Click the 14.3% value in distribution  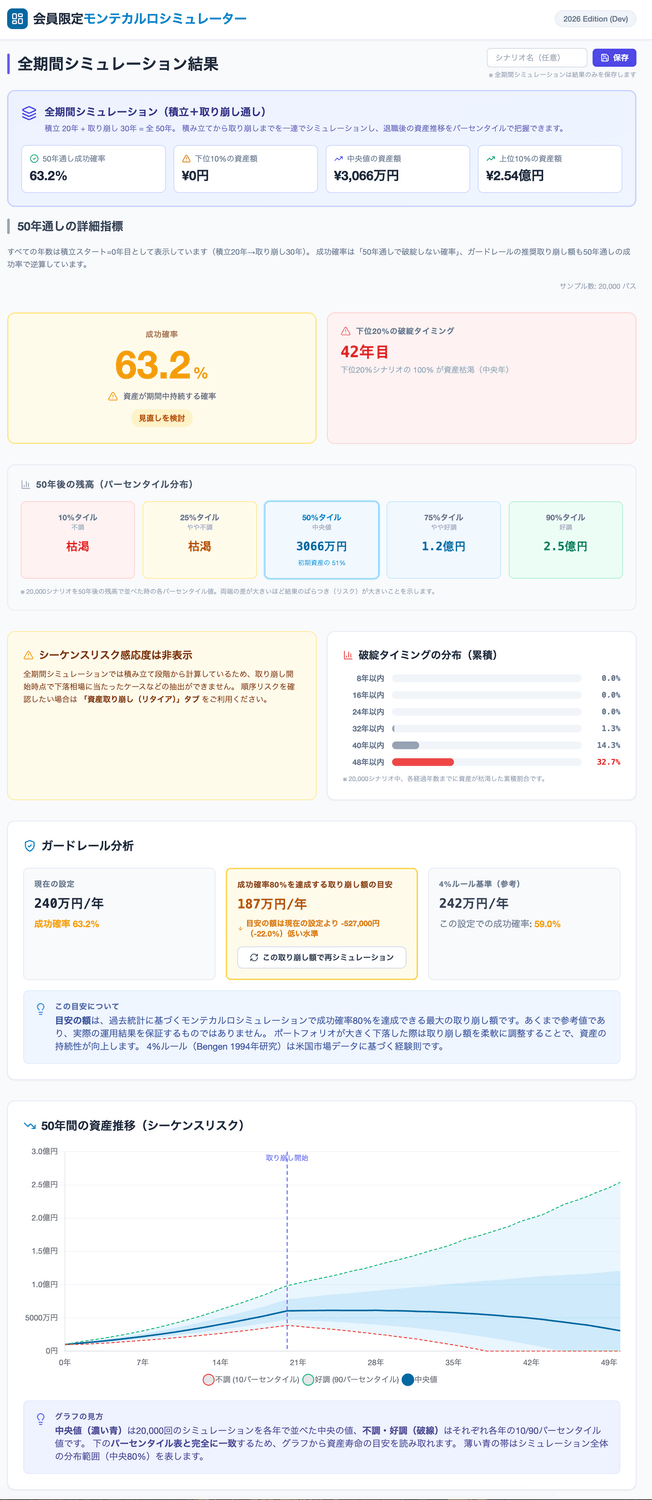608,745
